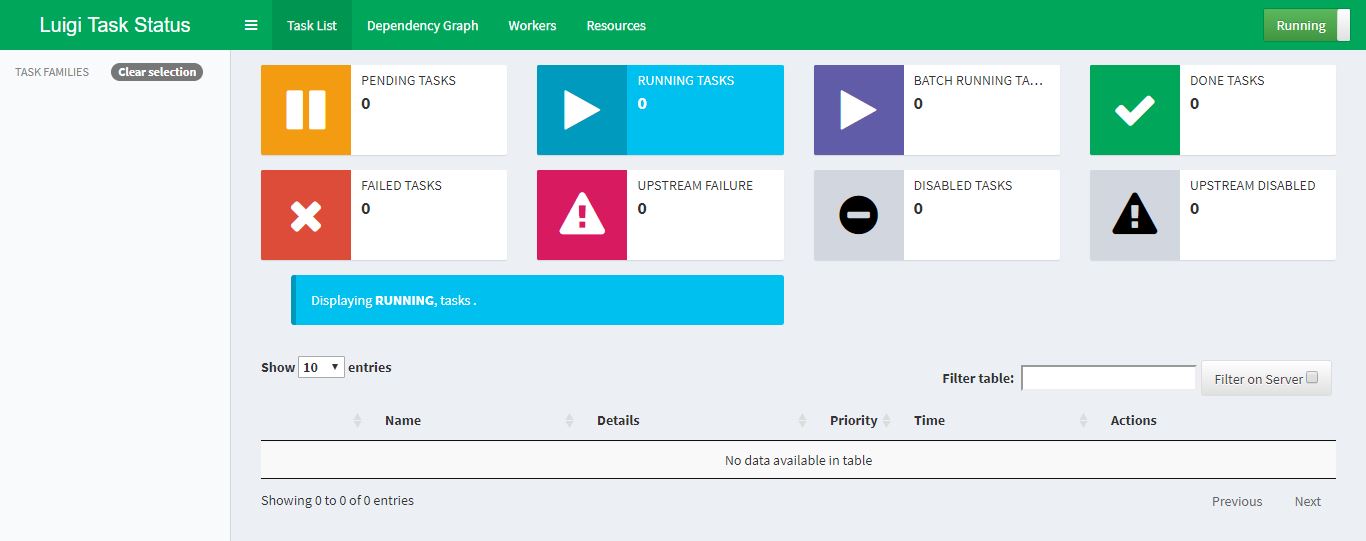Click the orange Pending Tasks pause icon
Image resolution: width=1366 pixels, height=541 pixels.
coord(306,110)
